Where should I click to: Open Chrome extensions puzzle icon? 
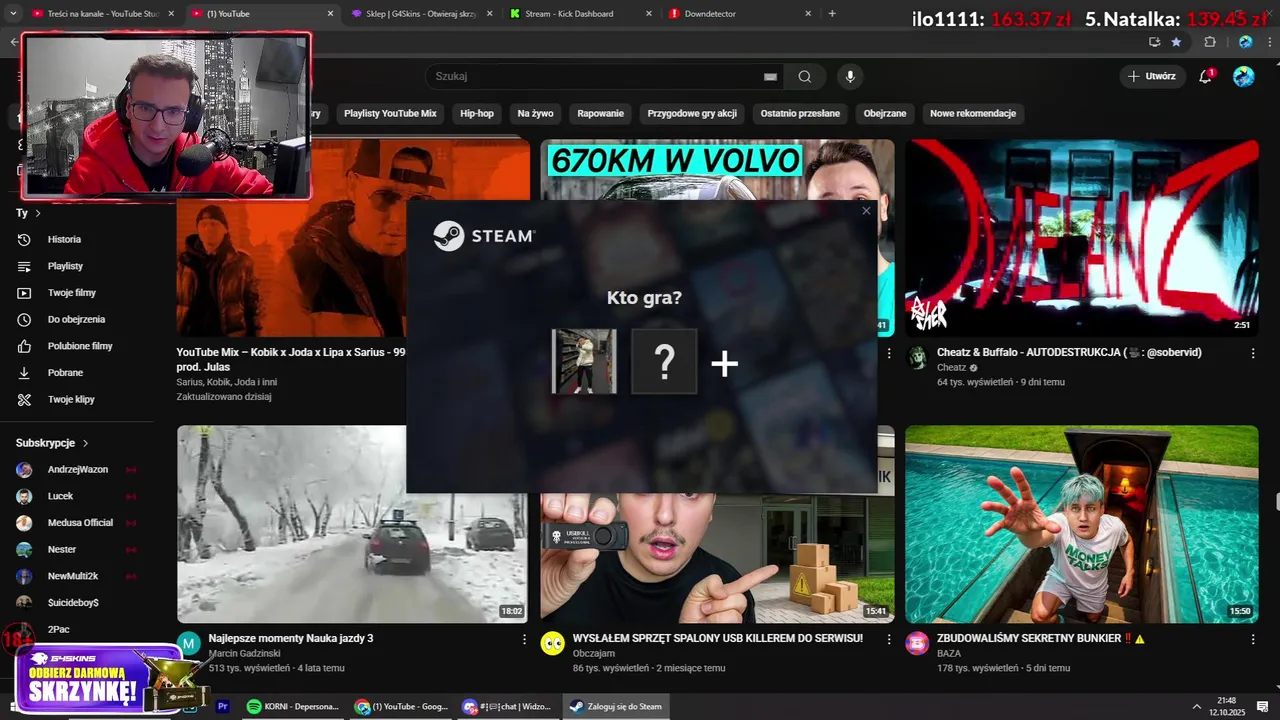(1210, 42)
